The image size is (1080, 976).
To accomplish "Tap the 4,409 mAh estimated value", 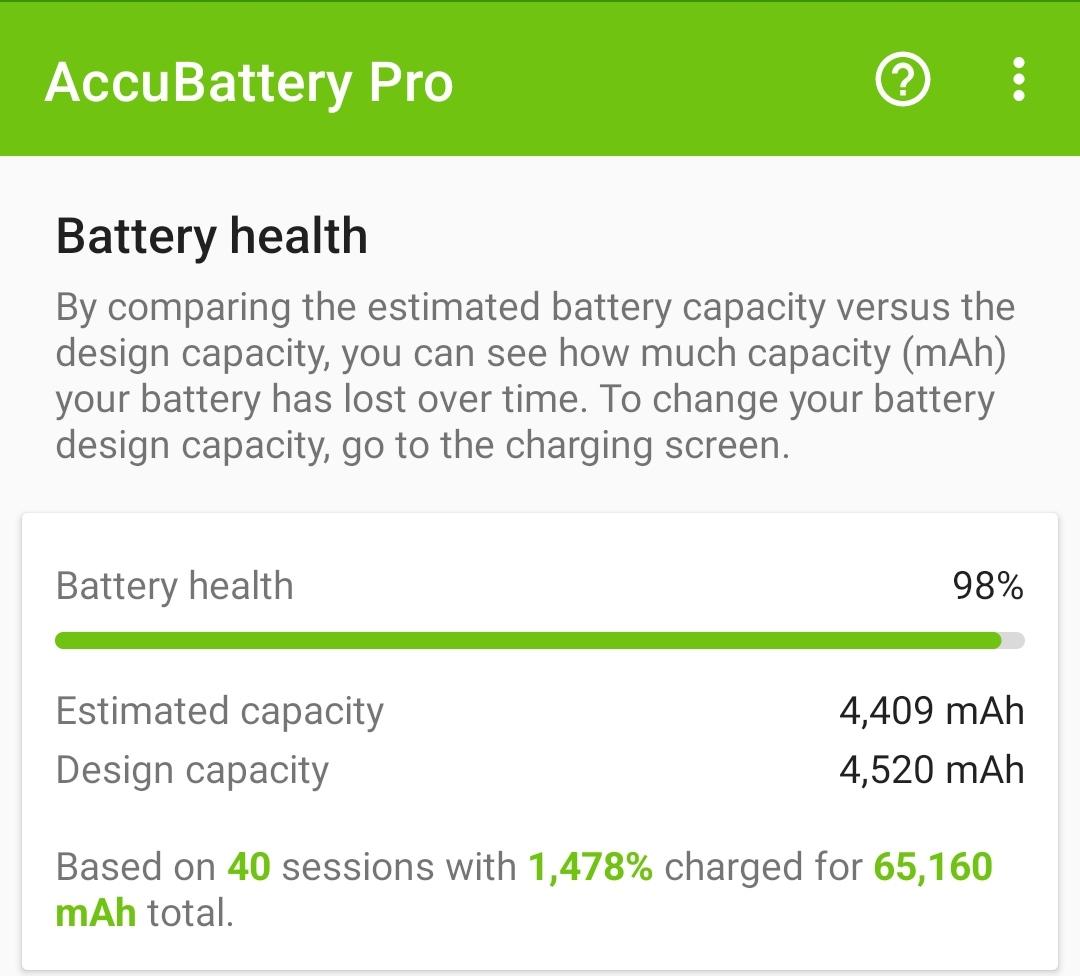I will point(932,712).
